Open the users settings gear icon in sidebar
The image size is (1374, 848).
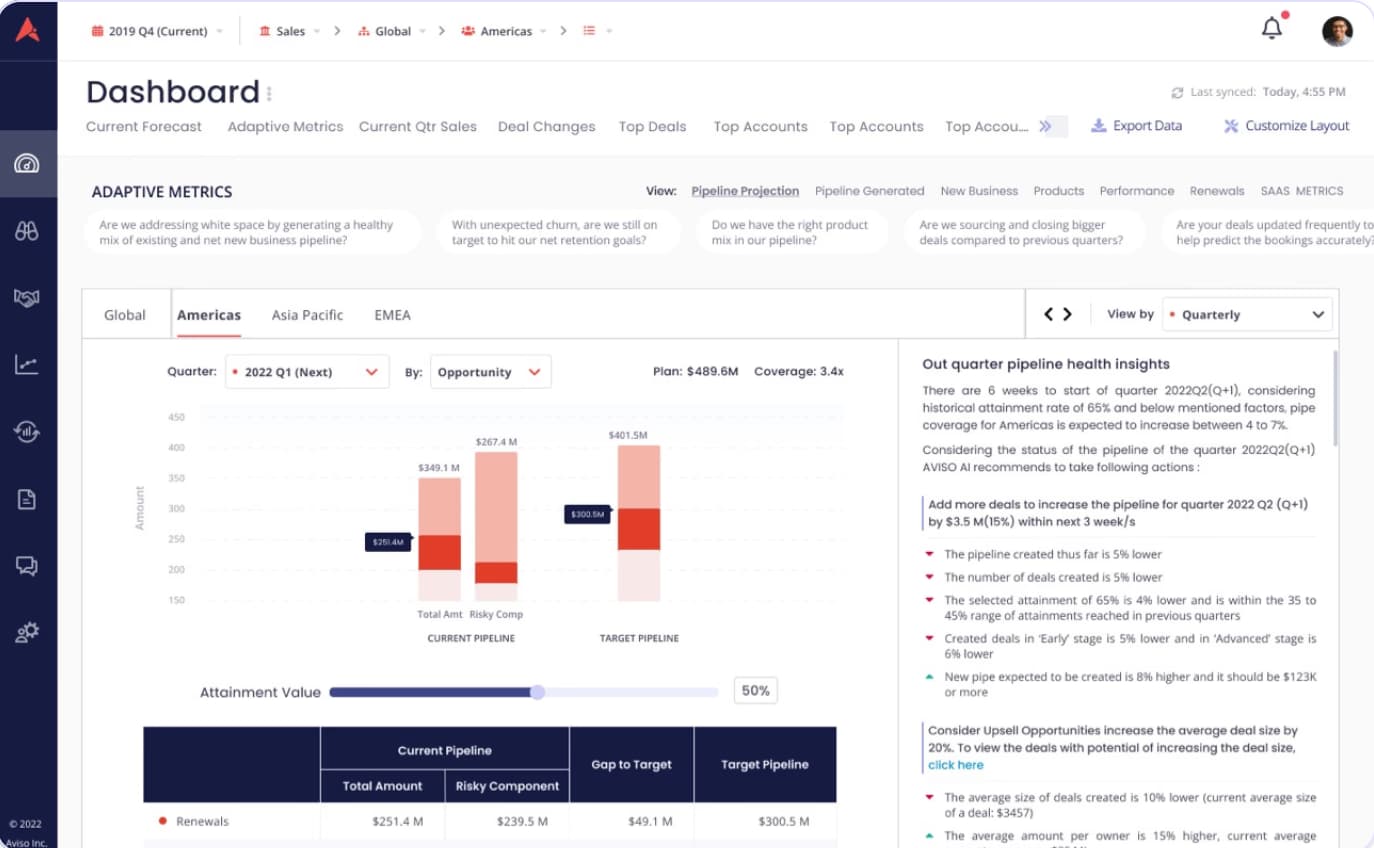pos(27,632)
